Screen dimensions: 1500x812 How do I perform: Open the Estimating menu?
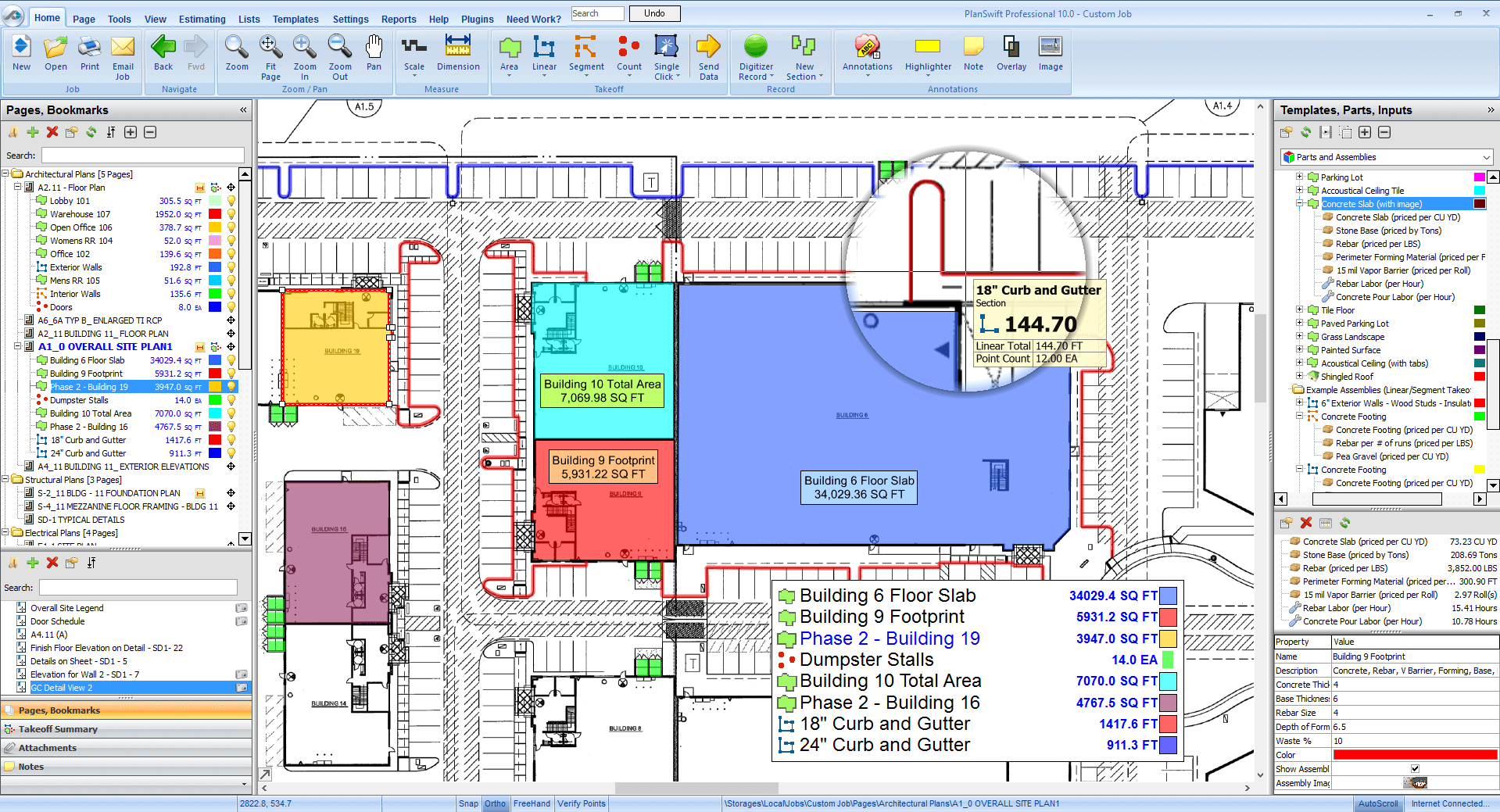click(202, 19)
